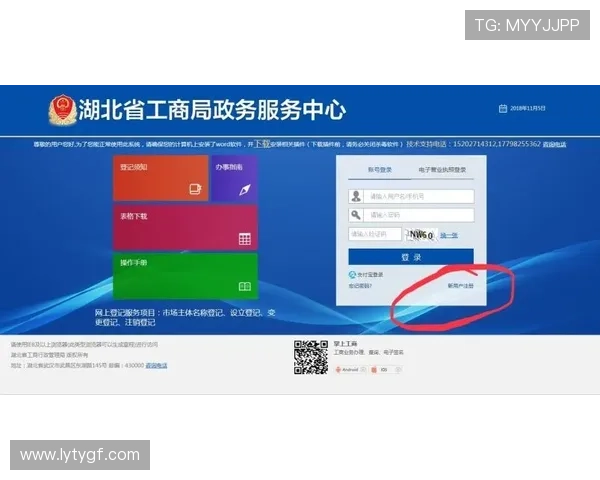Click the NW60 captcha image
The image size is (600, 480).
click(x=421, y=234)
